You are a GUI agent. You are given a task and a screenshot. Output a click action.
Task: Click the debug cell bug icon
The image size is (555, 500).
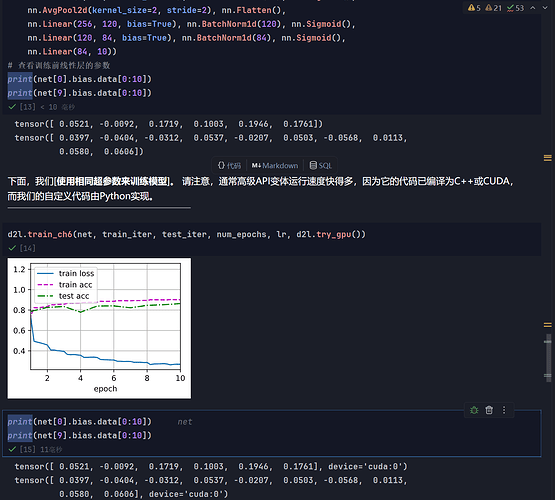point(474,410)
